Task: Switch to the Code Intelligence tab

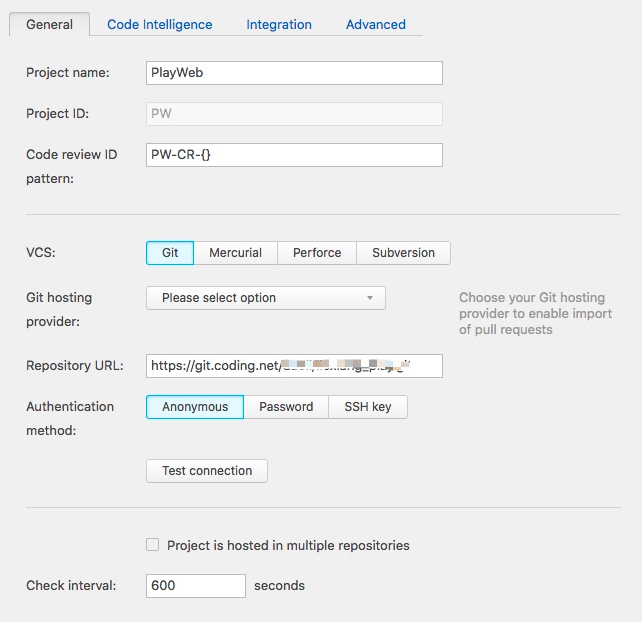Action: [x=159, y=24]
